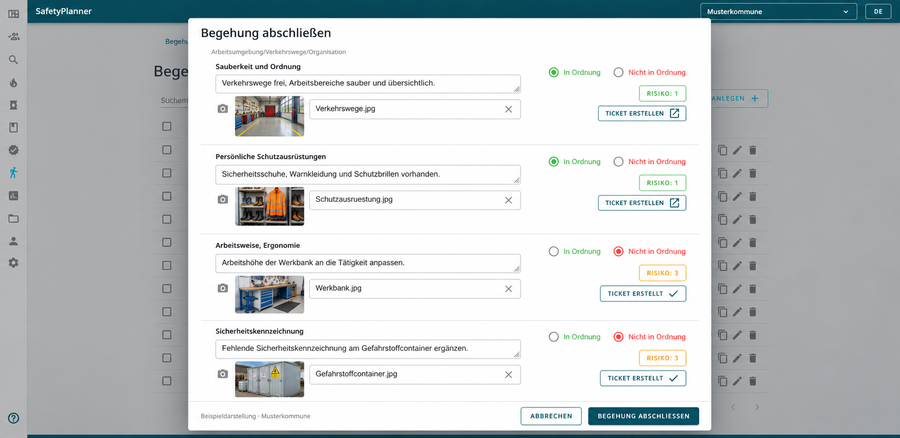
Task: Remove Werkbank.jpg with its X icon
Action: coord(508,289)
